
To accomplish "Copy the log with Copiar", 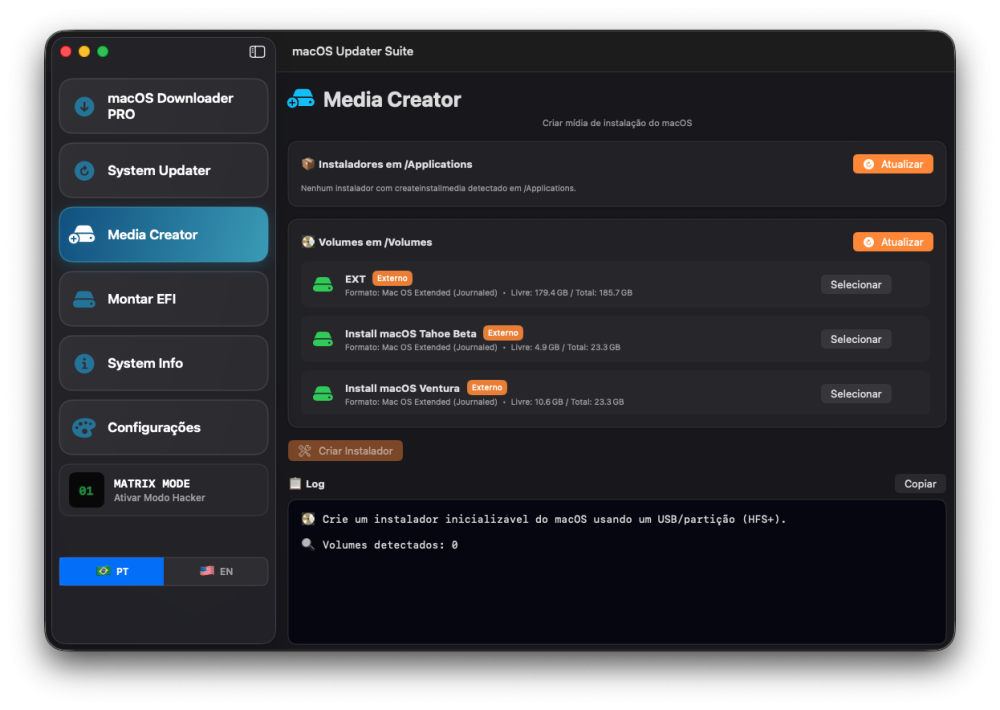I will coord(920,484).
